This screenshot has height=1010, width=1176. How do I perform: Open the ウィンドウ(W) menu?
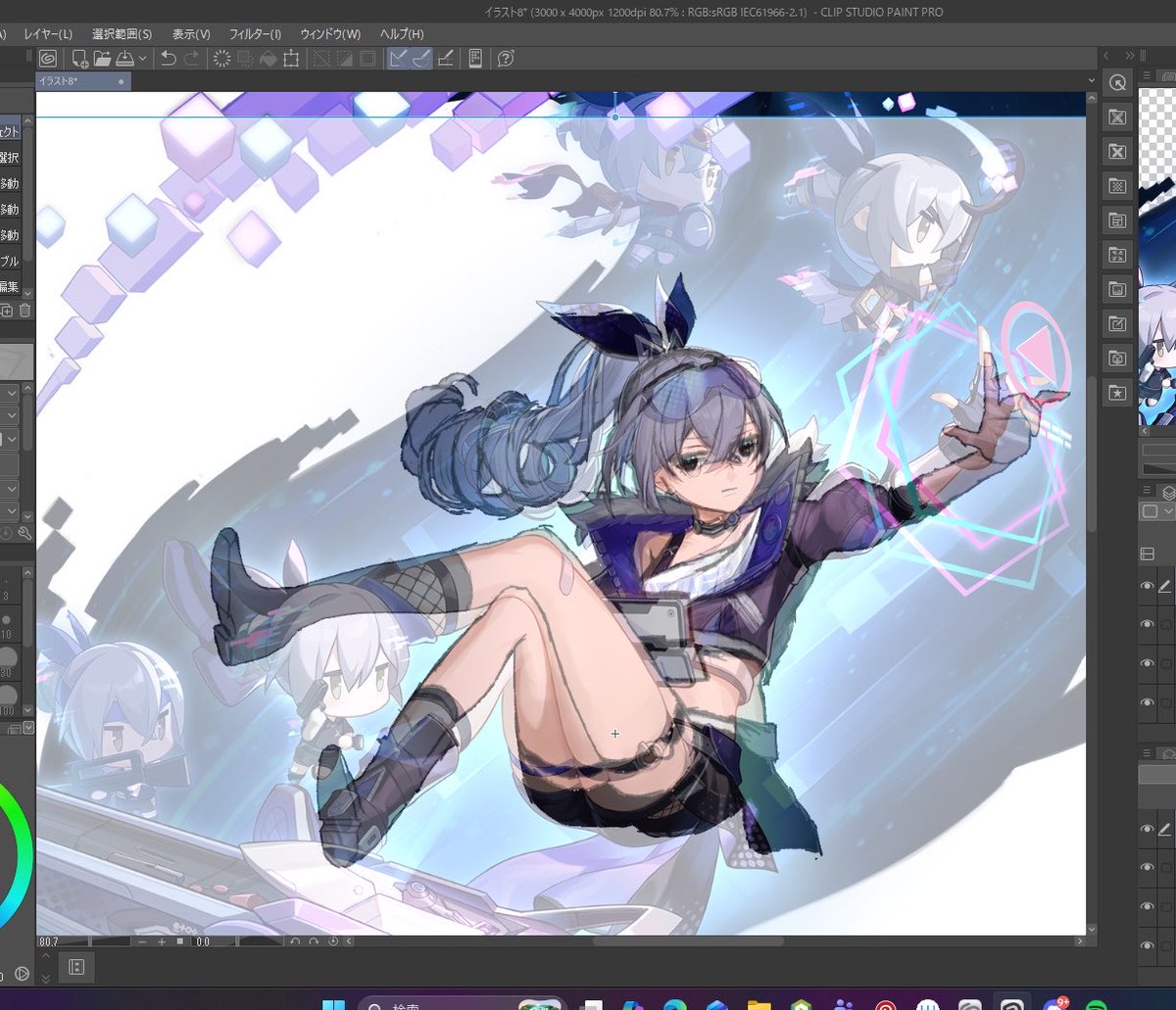coord(330,34)
